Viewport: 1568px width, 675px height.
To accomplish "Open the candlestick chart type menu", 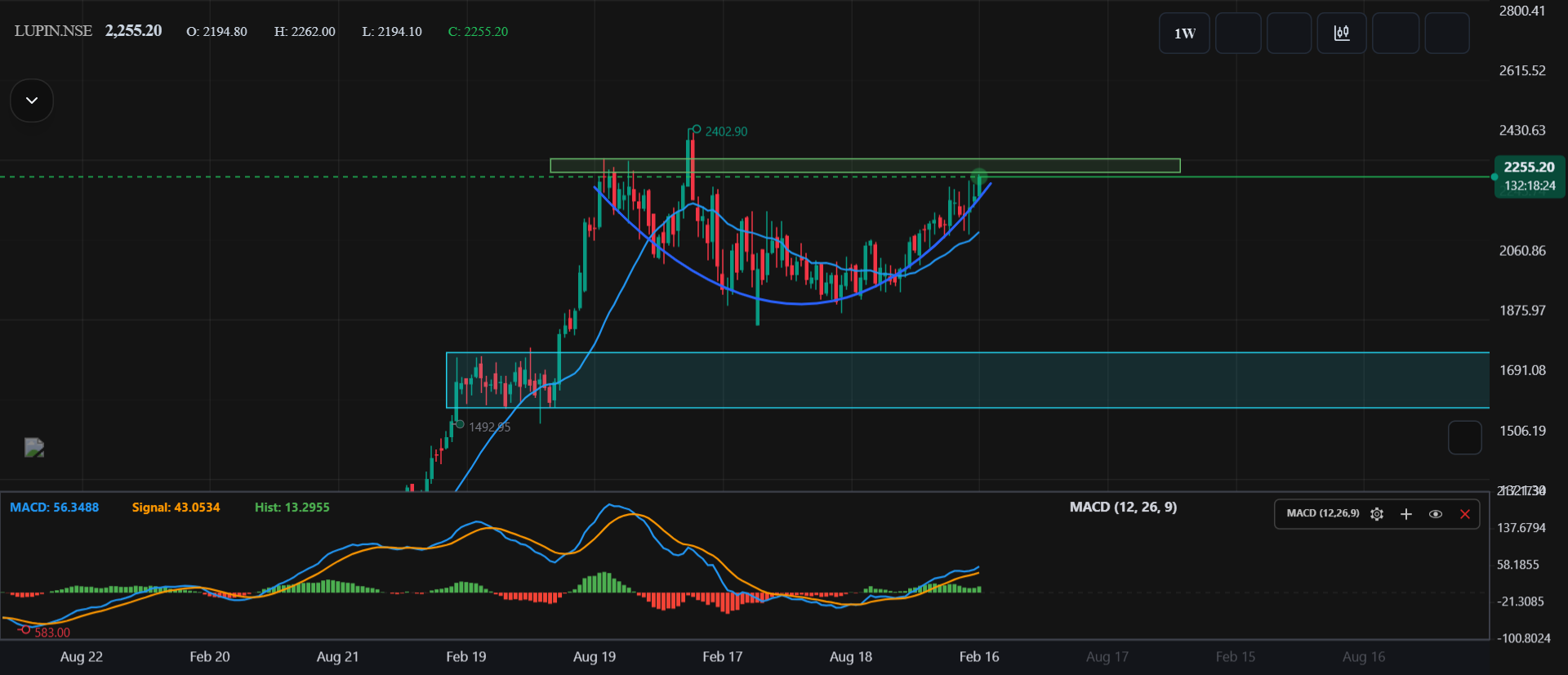I will pos(1342,34).
